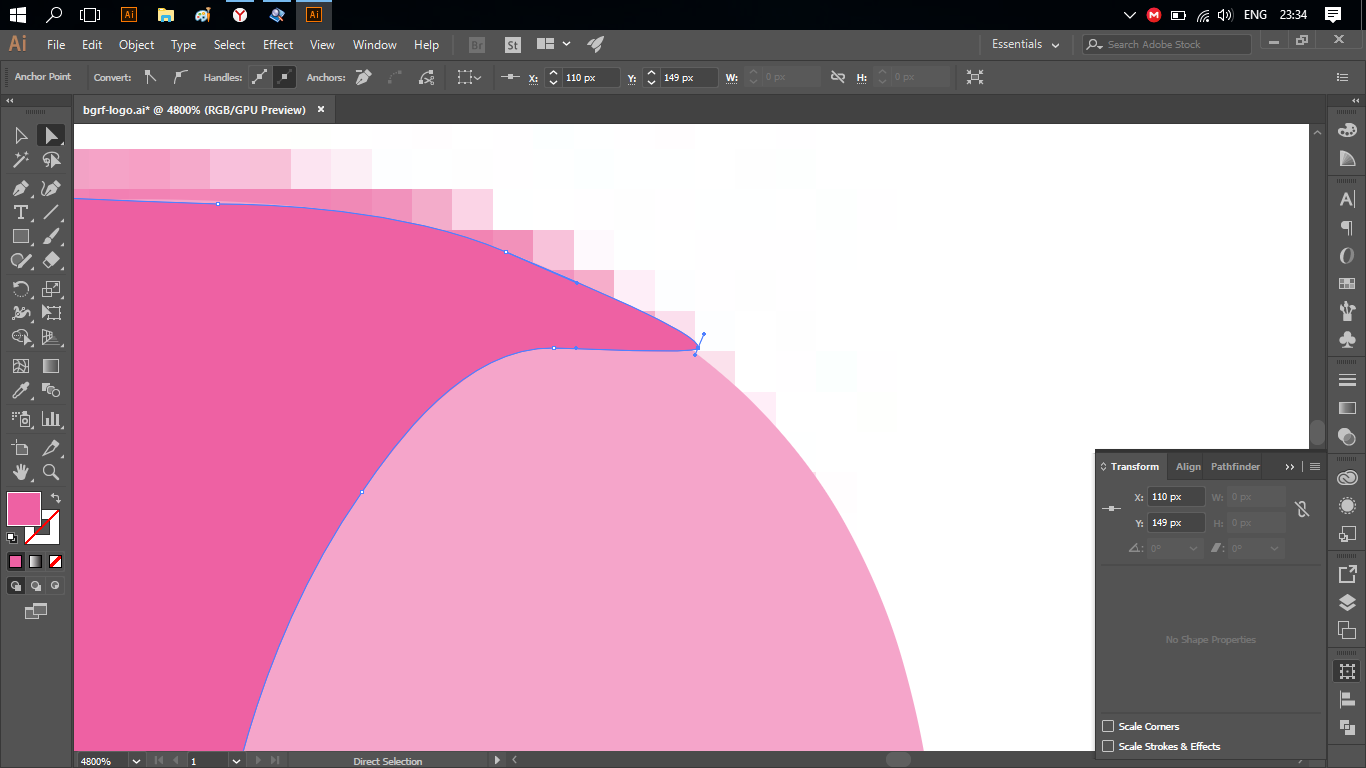Choose the Shape Builder tool

[21, 338]
